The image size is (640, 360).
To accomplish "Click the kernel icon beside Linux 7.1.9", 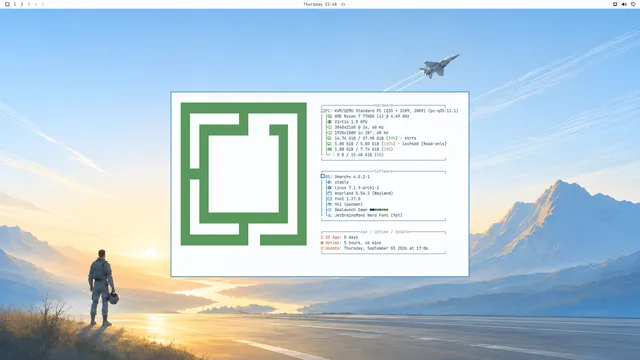I will tap(329, 188).
